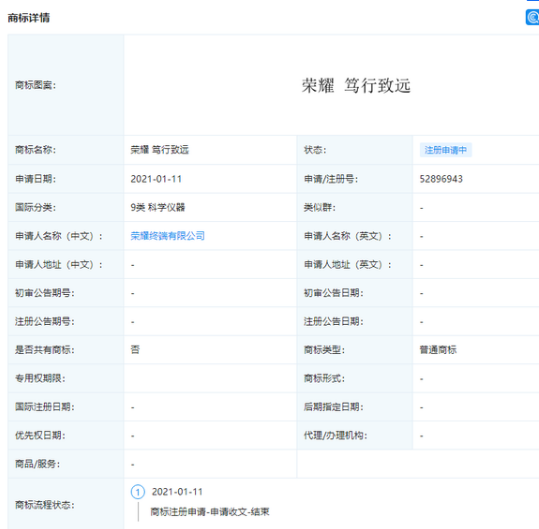Click the 状态 label
539x529 pixels.
pos(315,150)
